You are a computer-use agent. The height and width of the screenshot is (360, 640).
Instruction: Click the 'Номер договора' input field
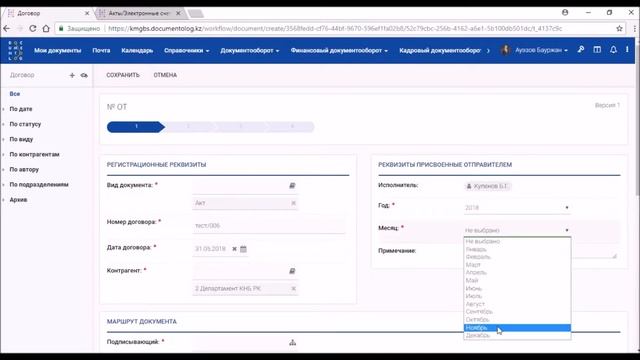click(x=269, y=225)
